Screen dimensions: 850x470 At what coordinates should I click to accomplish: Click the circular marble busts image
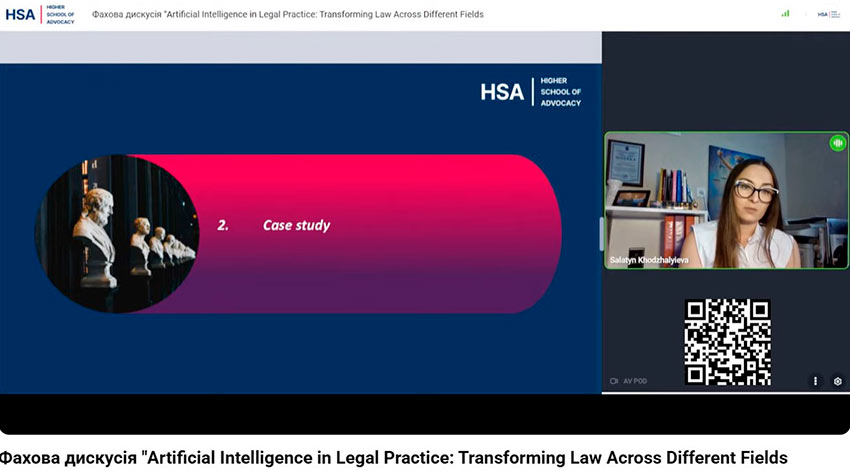pos(117,234)
